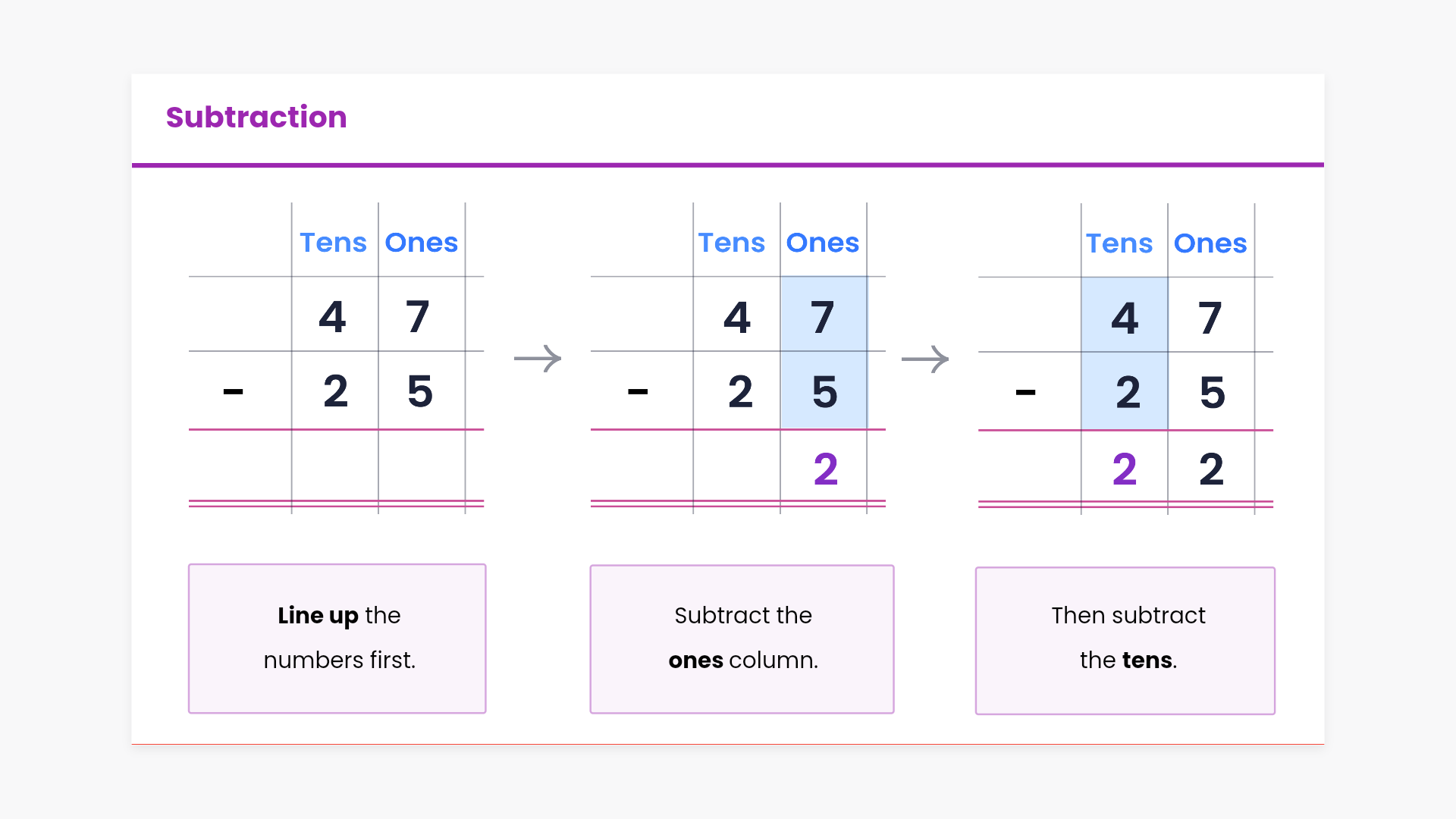Click the arrow between first and second grids

pos(537,359)
